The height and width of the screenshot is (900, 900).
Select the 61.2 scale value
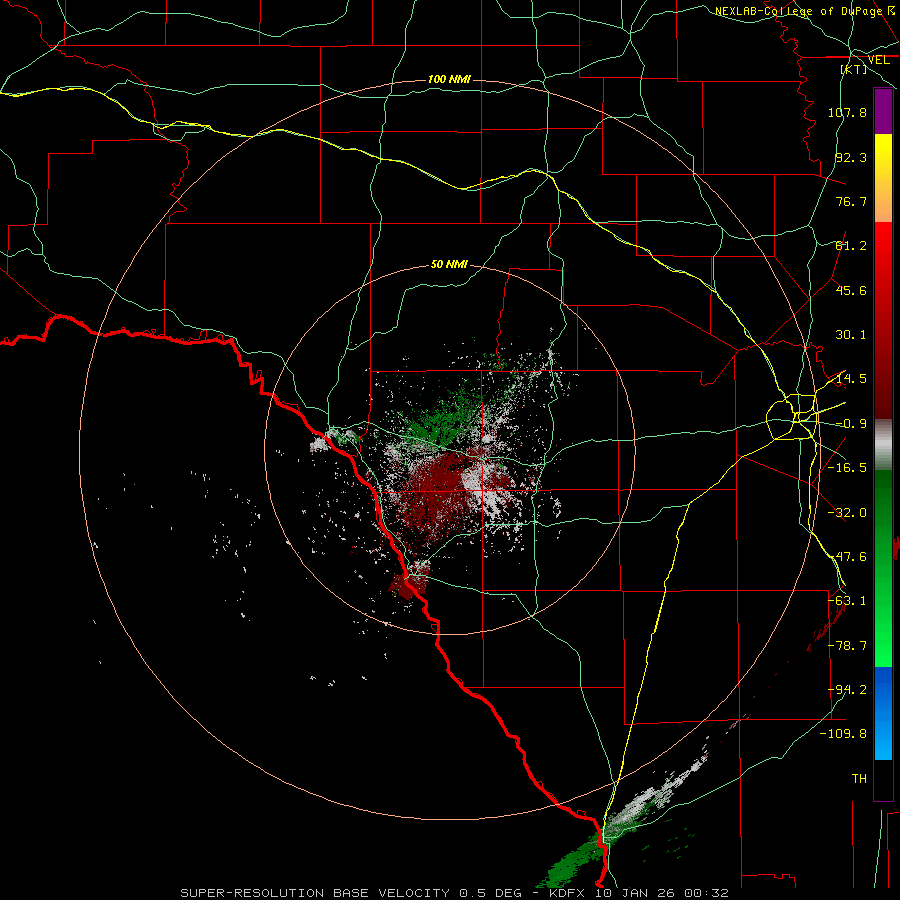tap(851, 246)
